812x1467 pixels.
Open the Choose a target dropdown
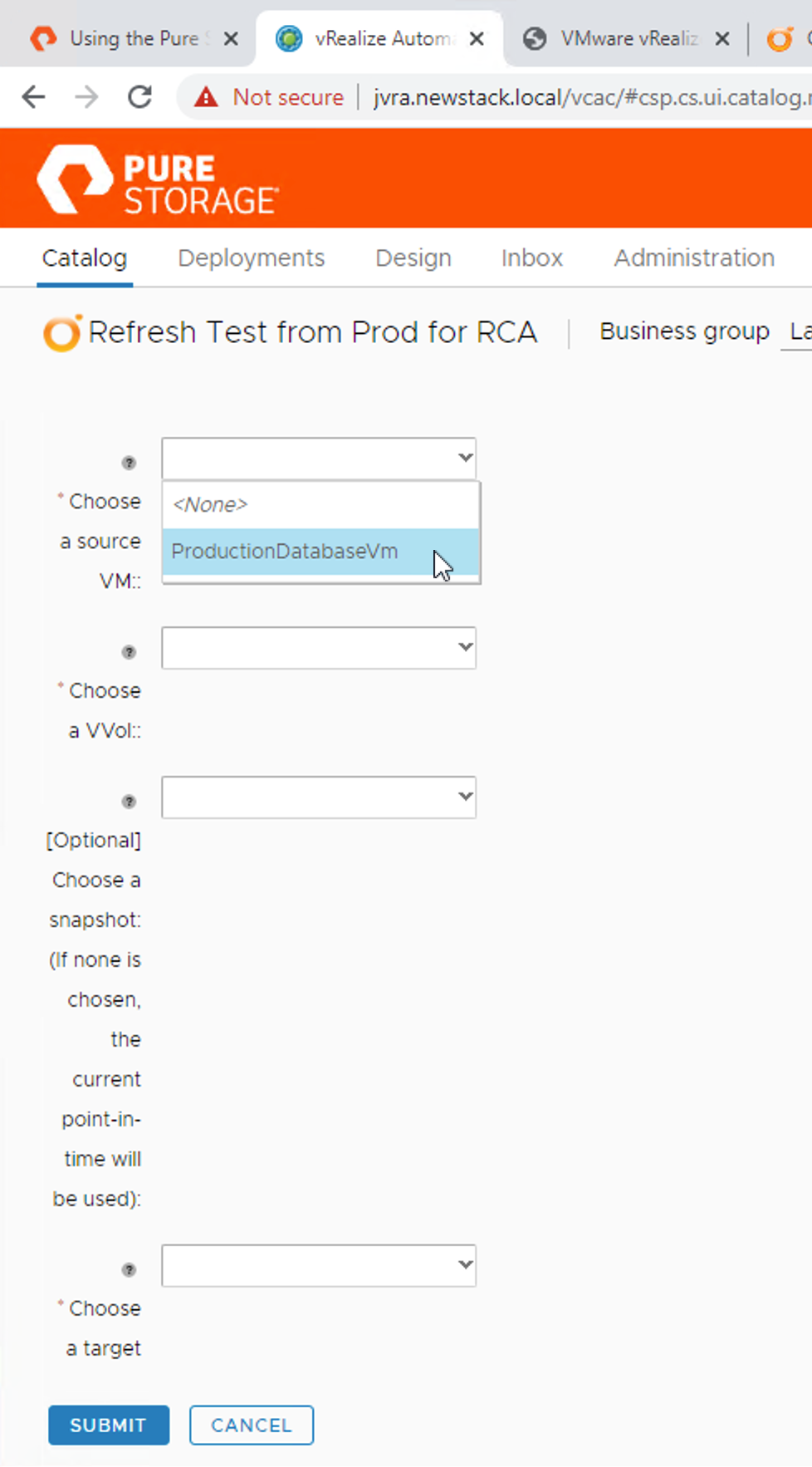(x=319, y=1265)
